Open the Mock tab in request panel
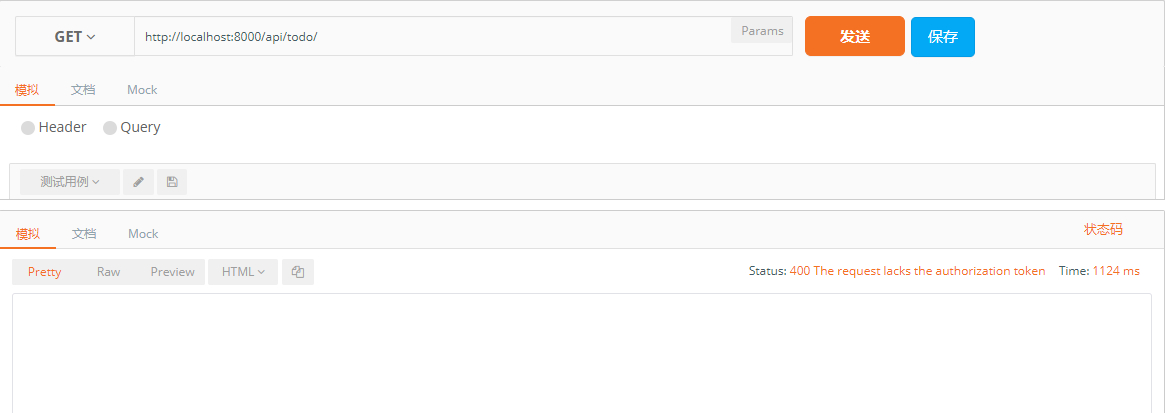The width and height of the screenshot is (1166, 413). (x=142, y=90)
